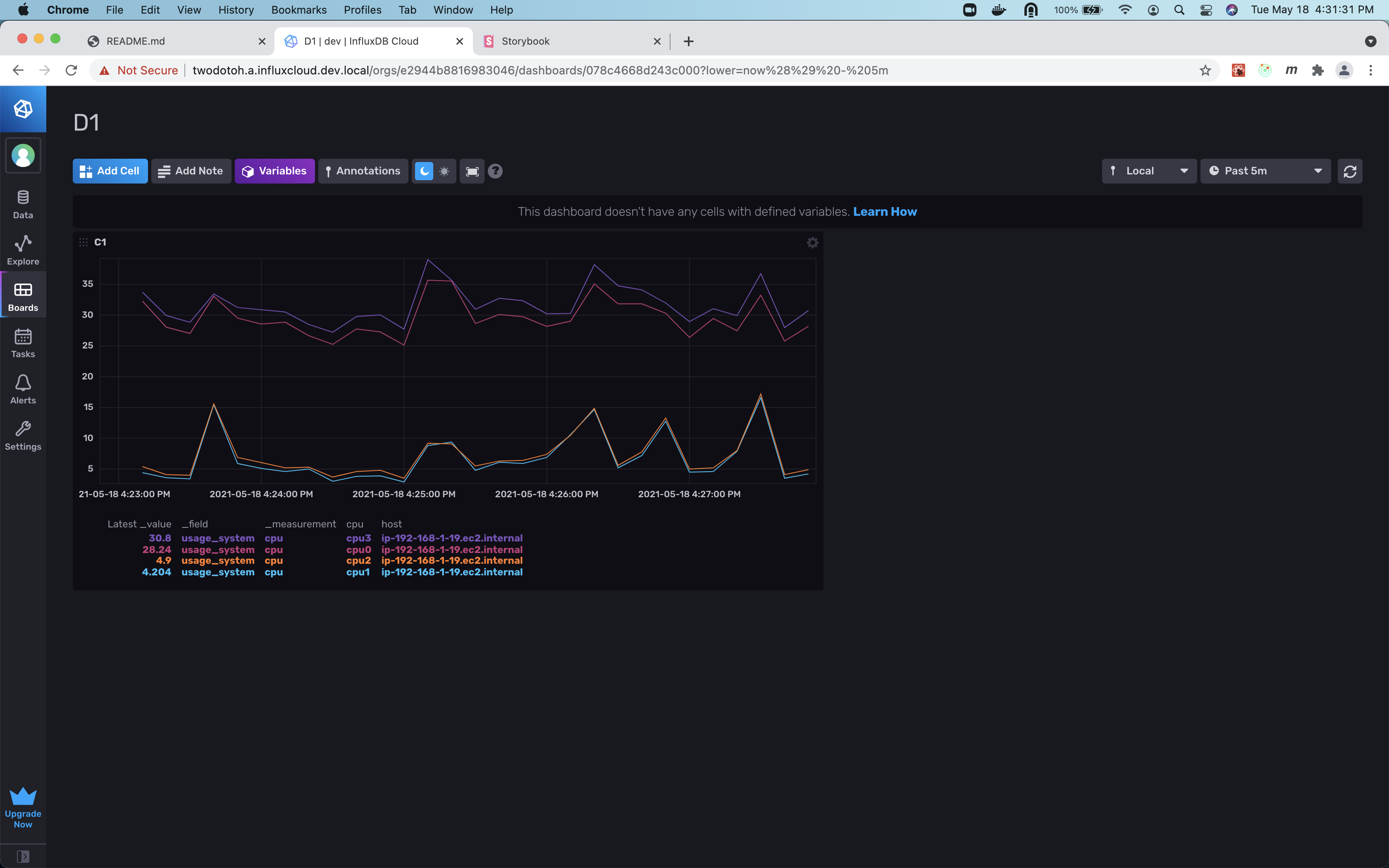Open the Explore section in sidebar
The height and width of the screenshot is (868, 1389).
22,248
